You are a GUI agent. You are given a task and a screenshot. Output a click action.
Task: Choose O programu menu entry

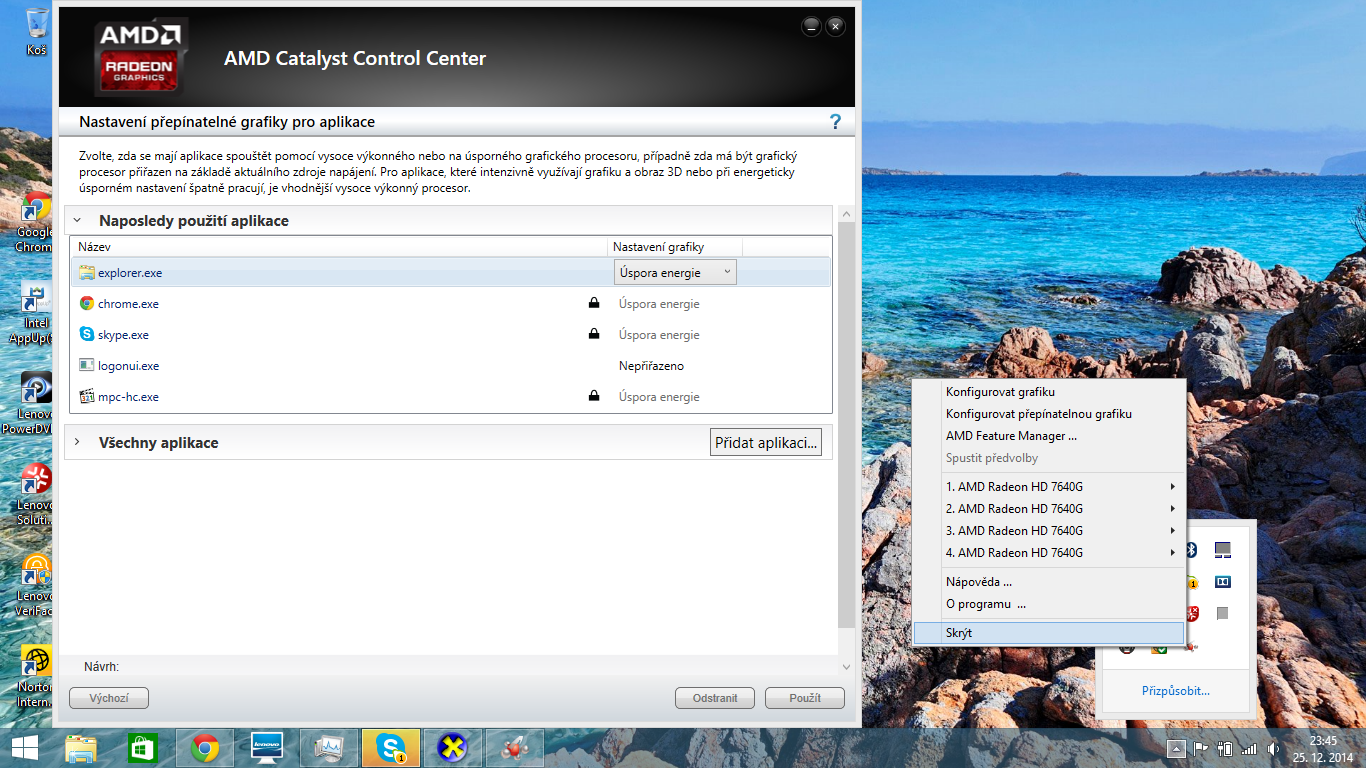986,604
